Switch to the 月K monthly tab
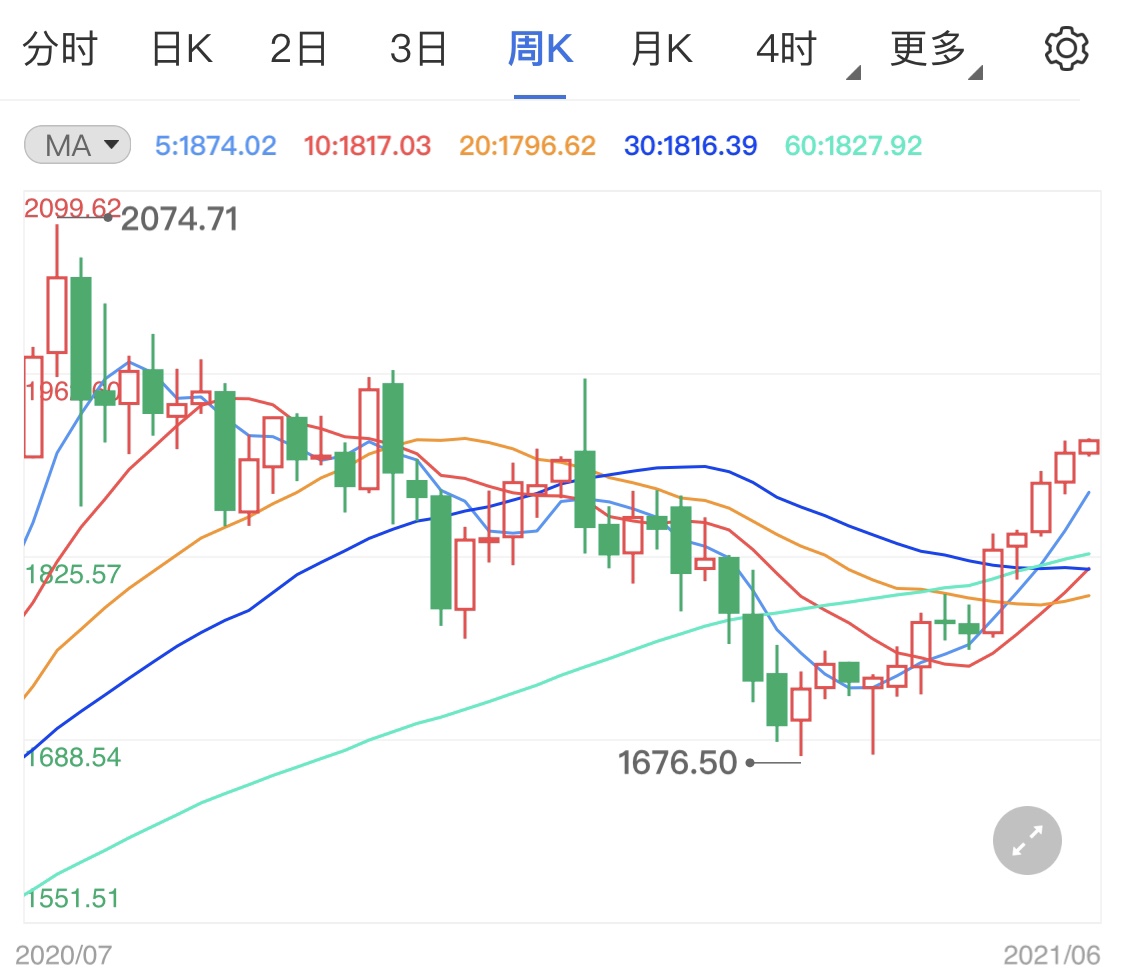The height and width of the screenshot is (976, 1125). click(x=662, y=49)
